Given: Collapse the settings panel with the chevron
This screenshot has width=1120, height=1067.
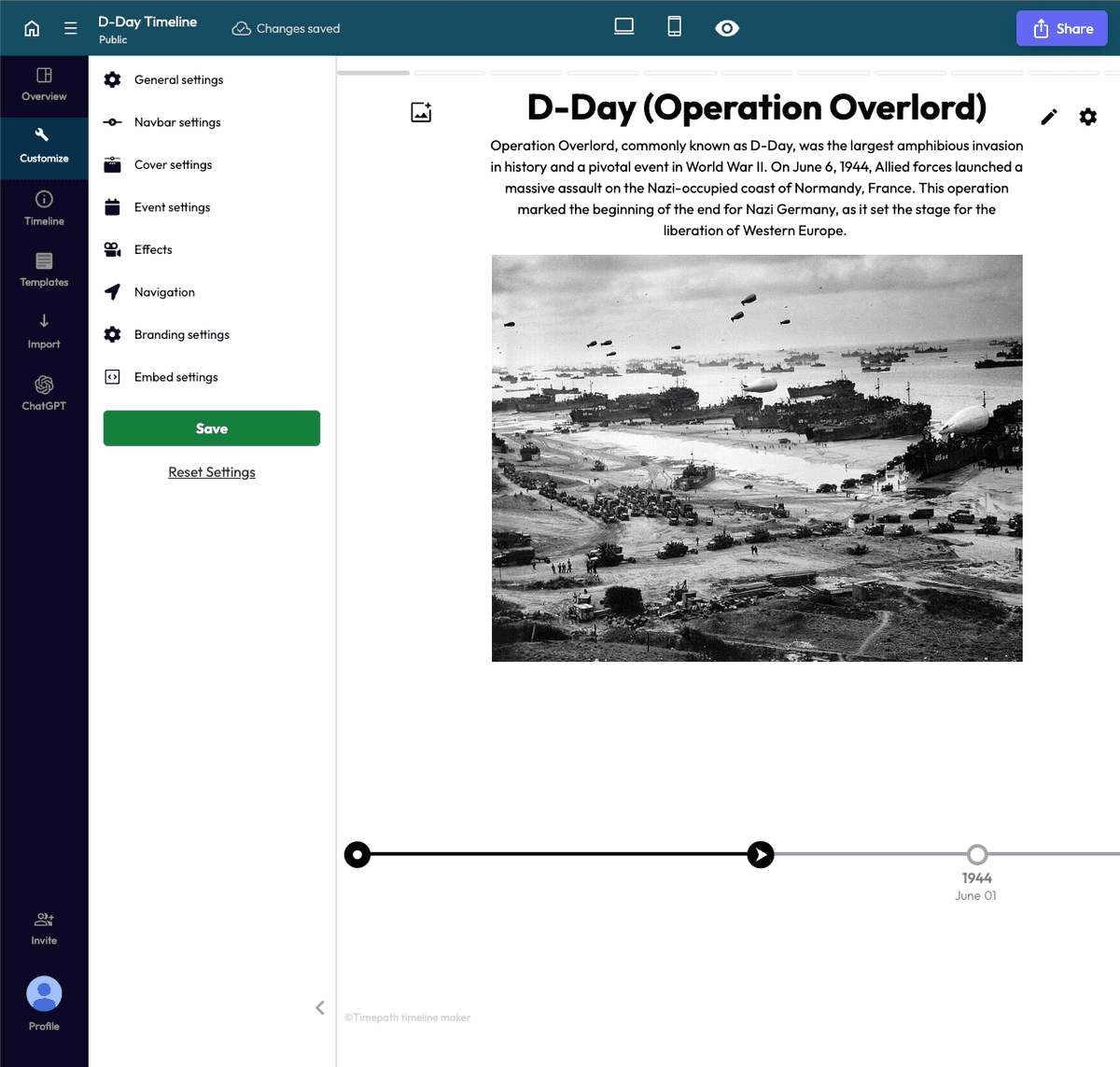Looking at the screenshot, I should [320, 1007].
